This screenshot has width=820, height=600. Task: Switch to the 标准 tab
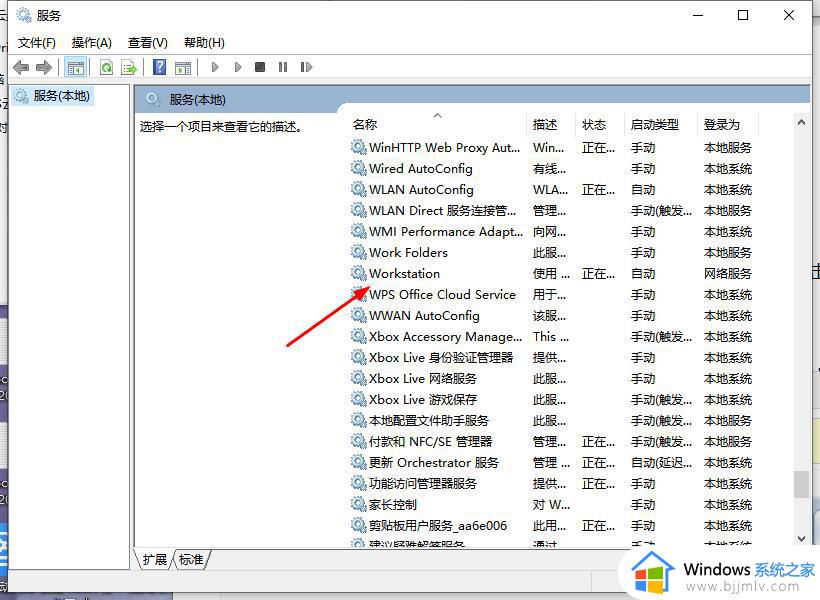point(191,559)
